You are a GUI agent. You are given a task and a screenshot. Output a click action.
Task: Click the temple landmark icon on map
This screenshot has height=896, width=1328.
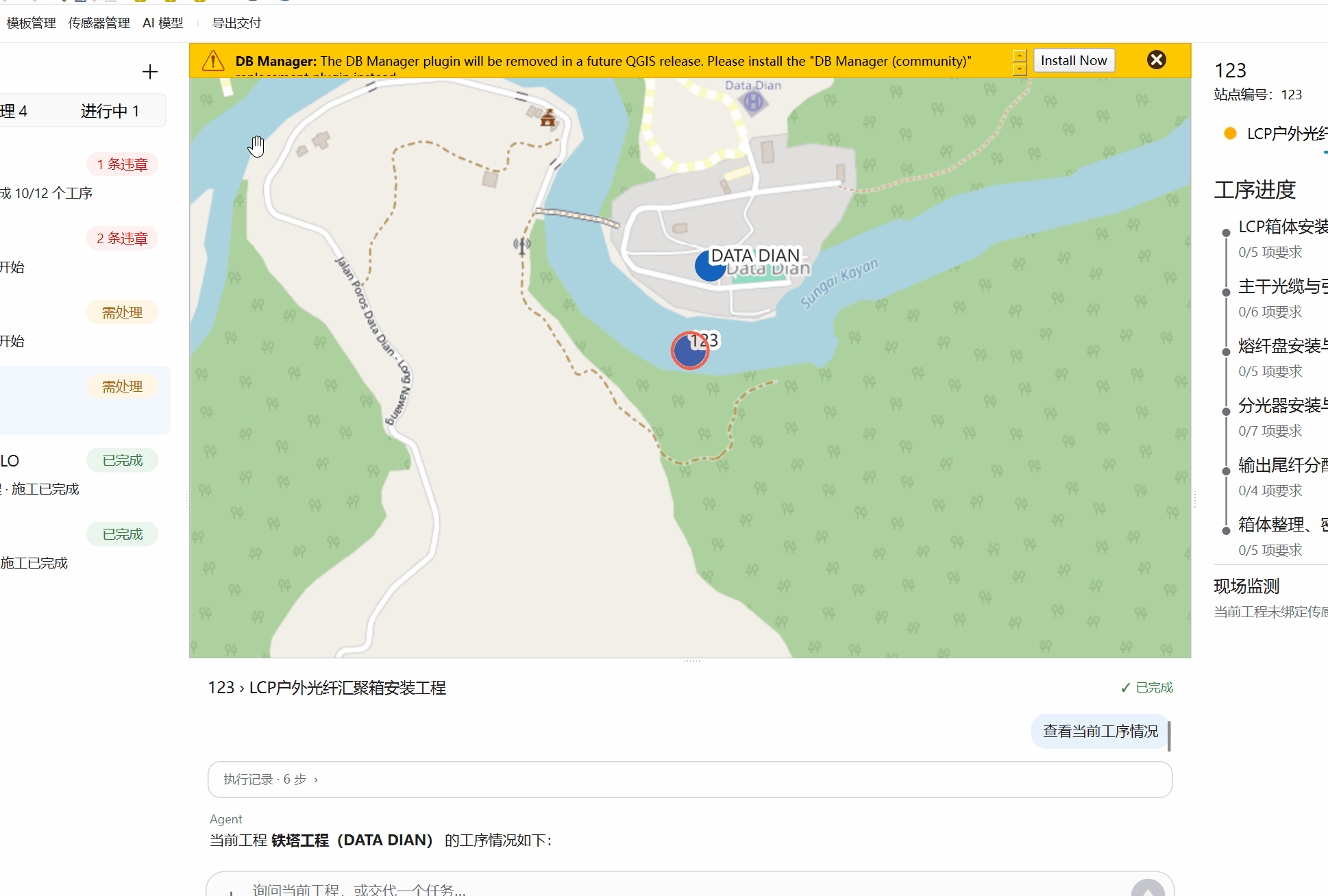point(548,119)
